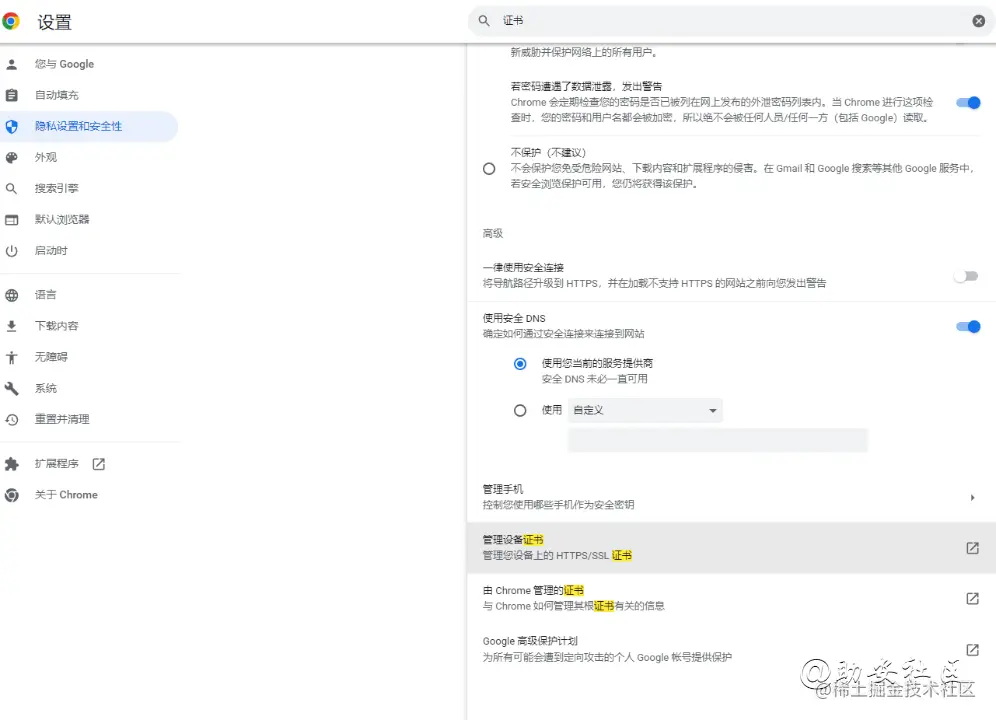Open 由 Chrome 管理的证书 link text
This screenshot has height=720, width=996.
(533, 590)
